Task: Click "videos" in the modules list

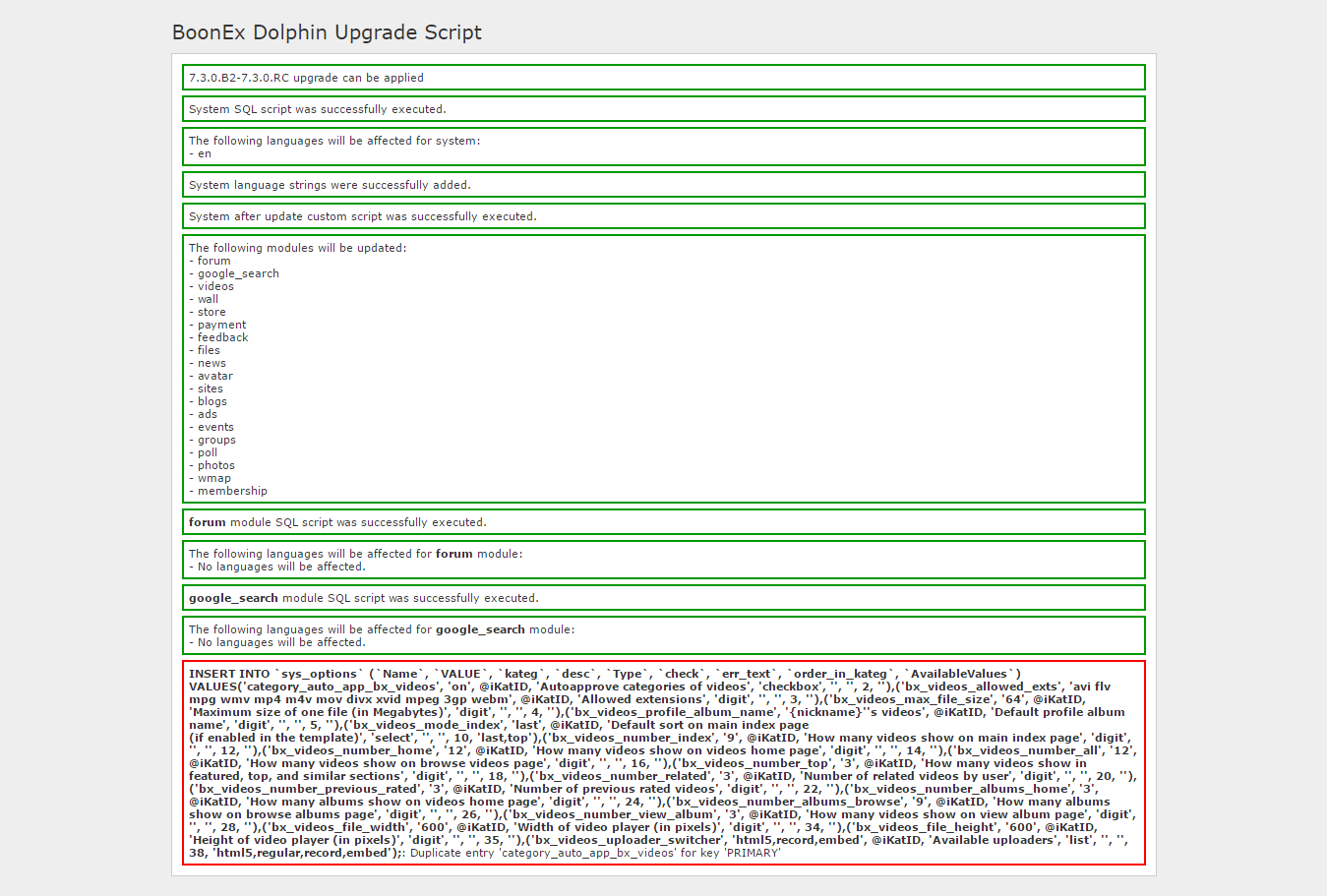Action: click(x=215, y=287)
